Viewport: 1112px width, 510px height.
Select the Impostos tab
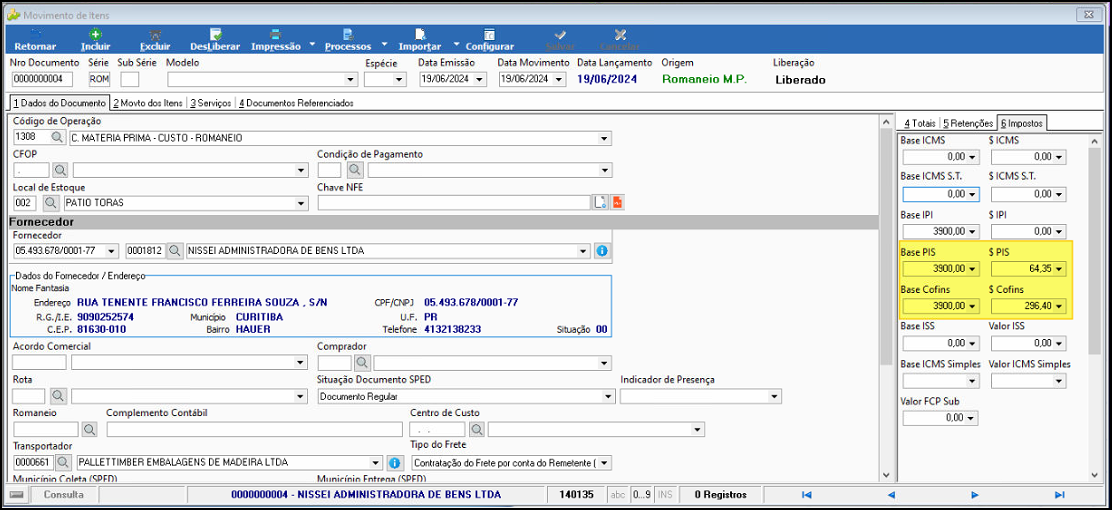[x=1021, y=123]
